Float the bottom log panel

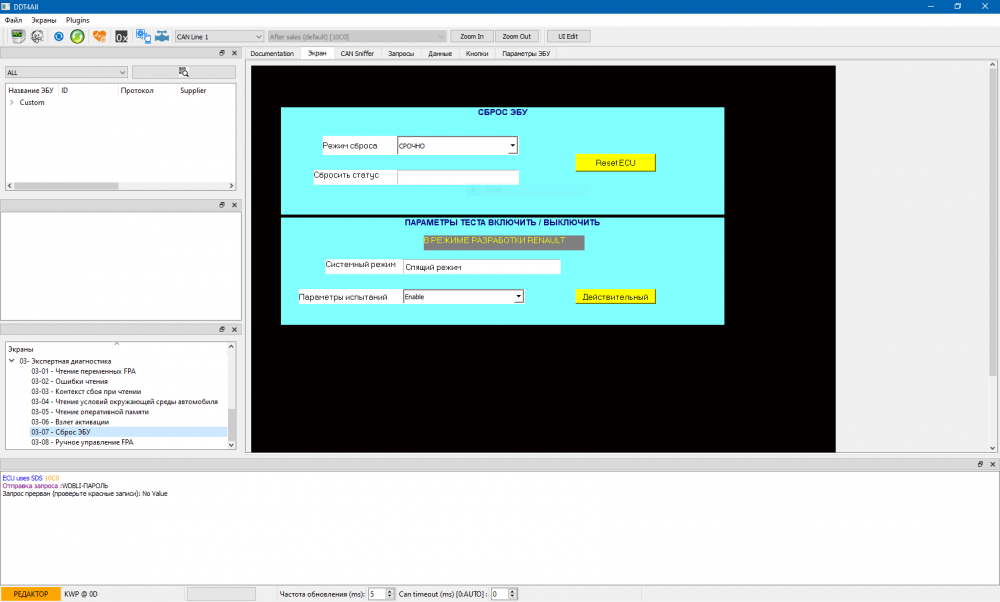click(980, 464)
